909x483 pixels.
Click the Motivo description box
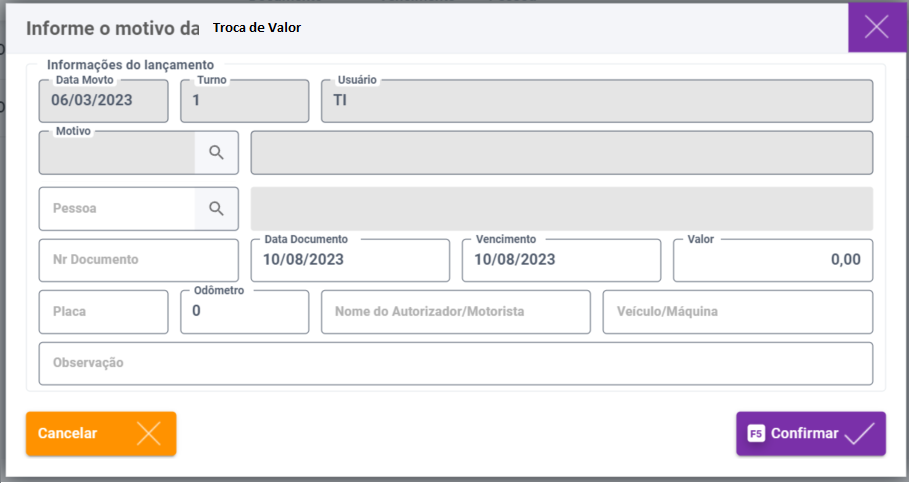tap(561, 152)
